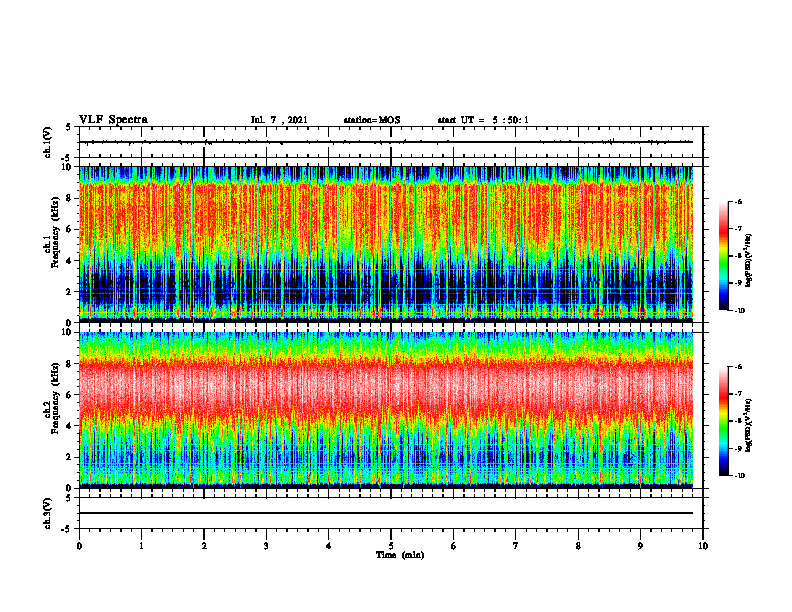
Task: Click the ch.2 frequency axis "0" tick label
Action: (69, 488)
